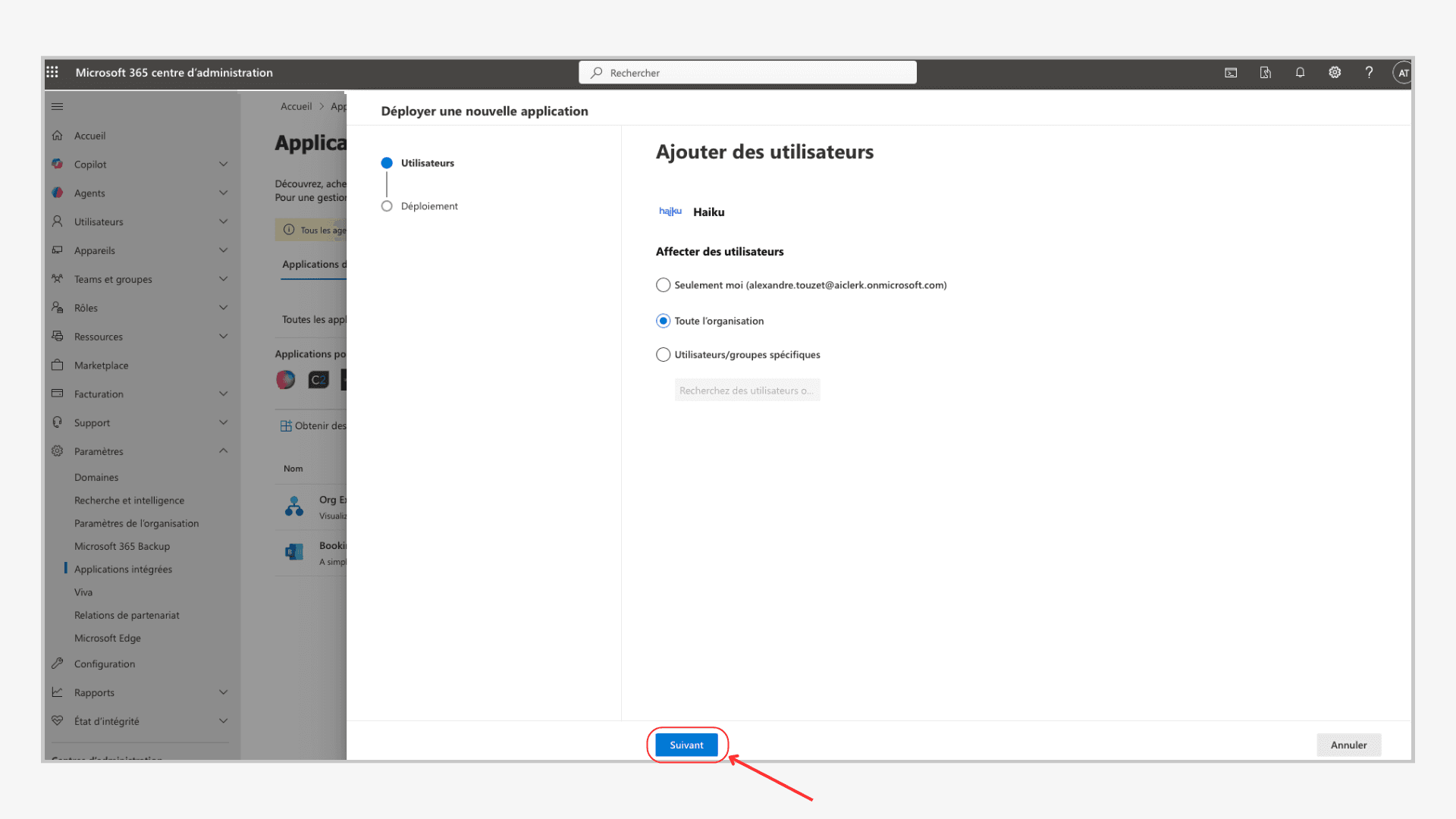Toggle the hamburger navigation menu icon
The image size is (1456, 819).
(x=58, y=107)
